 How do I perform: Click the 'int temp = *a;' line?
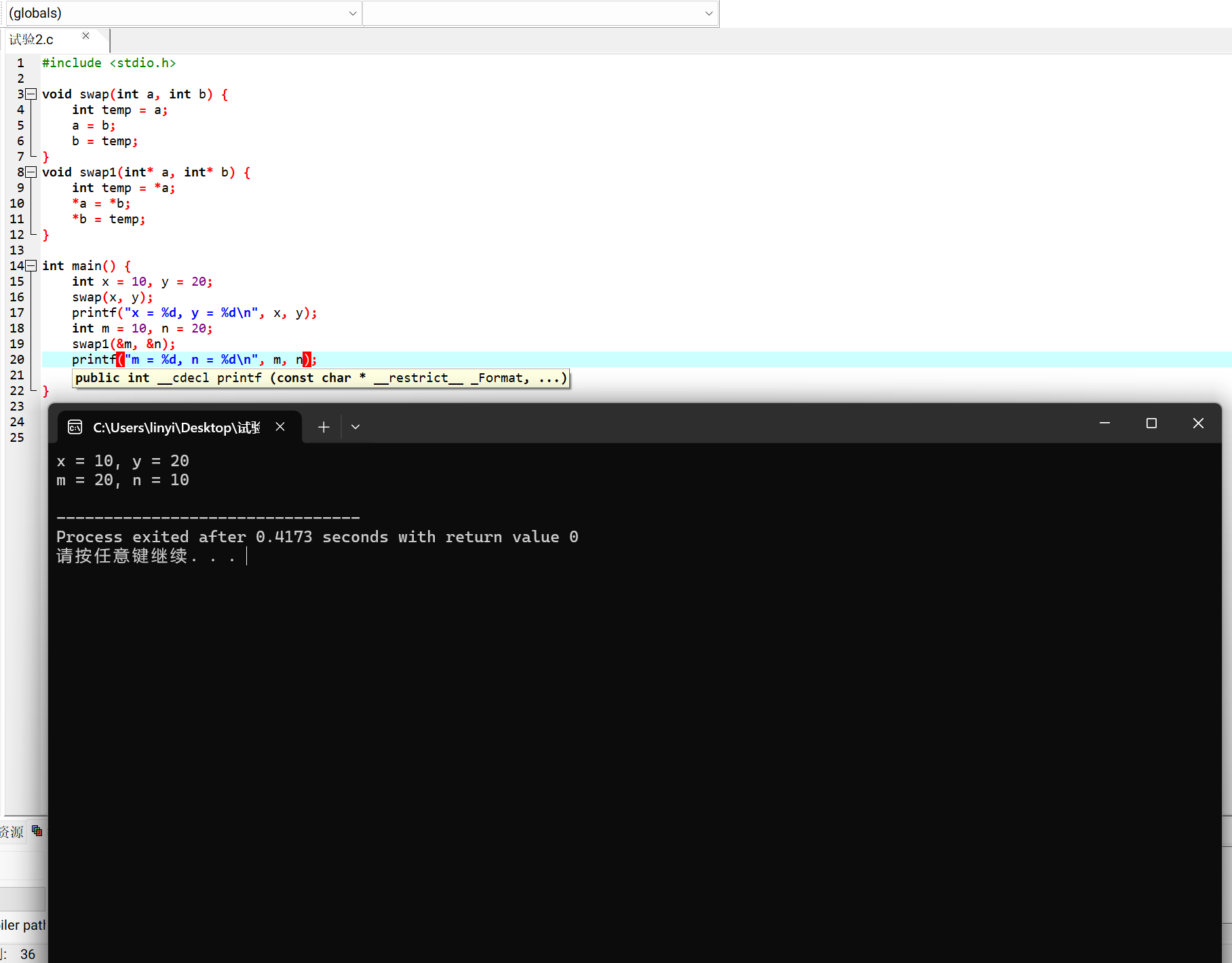123,188
